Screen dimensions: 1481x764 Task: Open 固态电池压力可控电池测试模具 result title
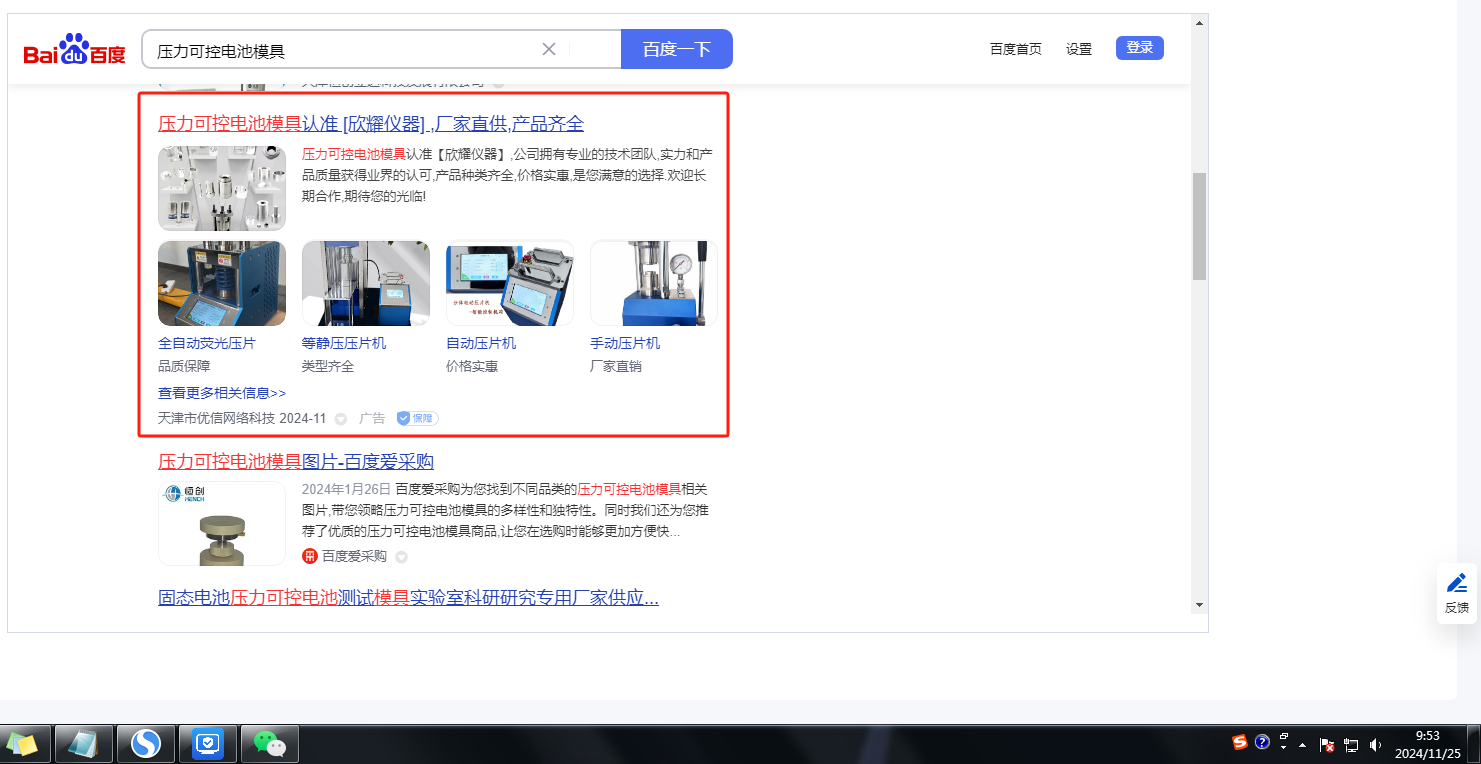[x=408, y=598]
